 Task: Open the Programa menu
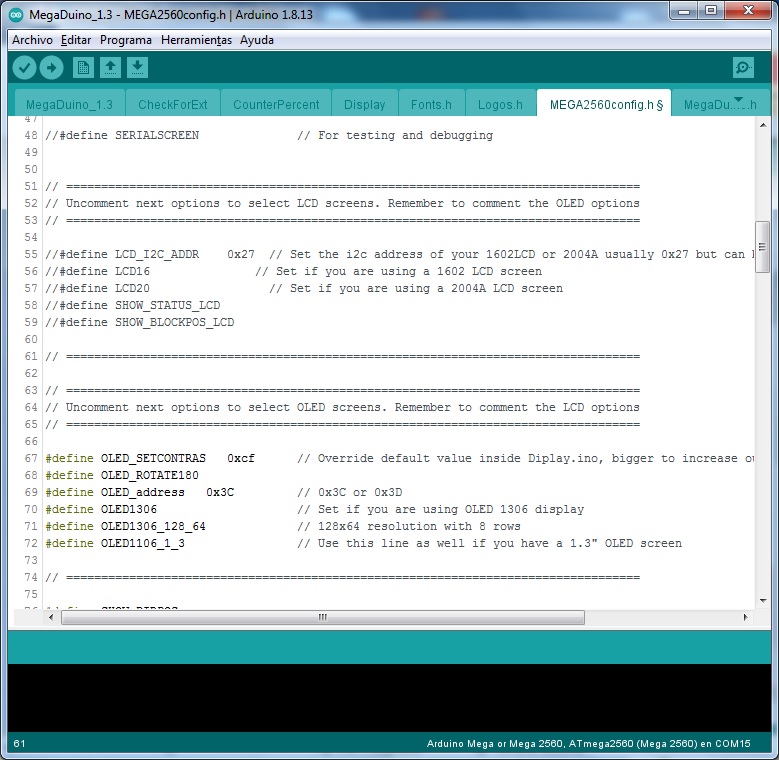[x=126, y=40]
